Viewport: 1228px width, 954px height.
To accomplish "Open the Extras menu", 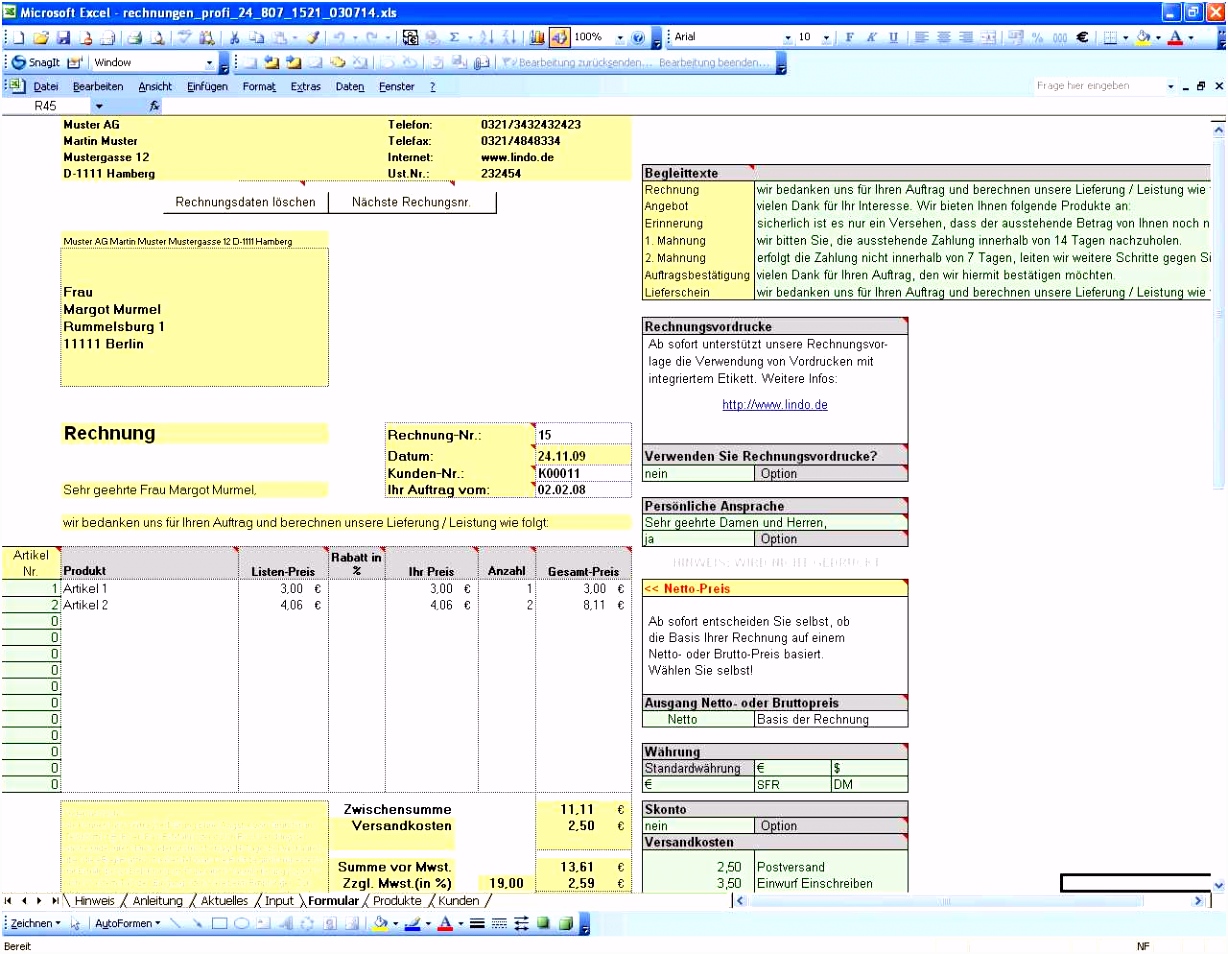I will click(x=306, y=87).
